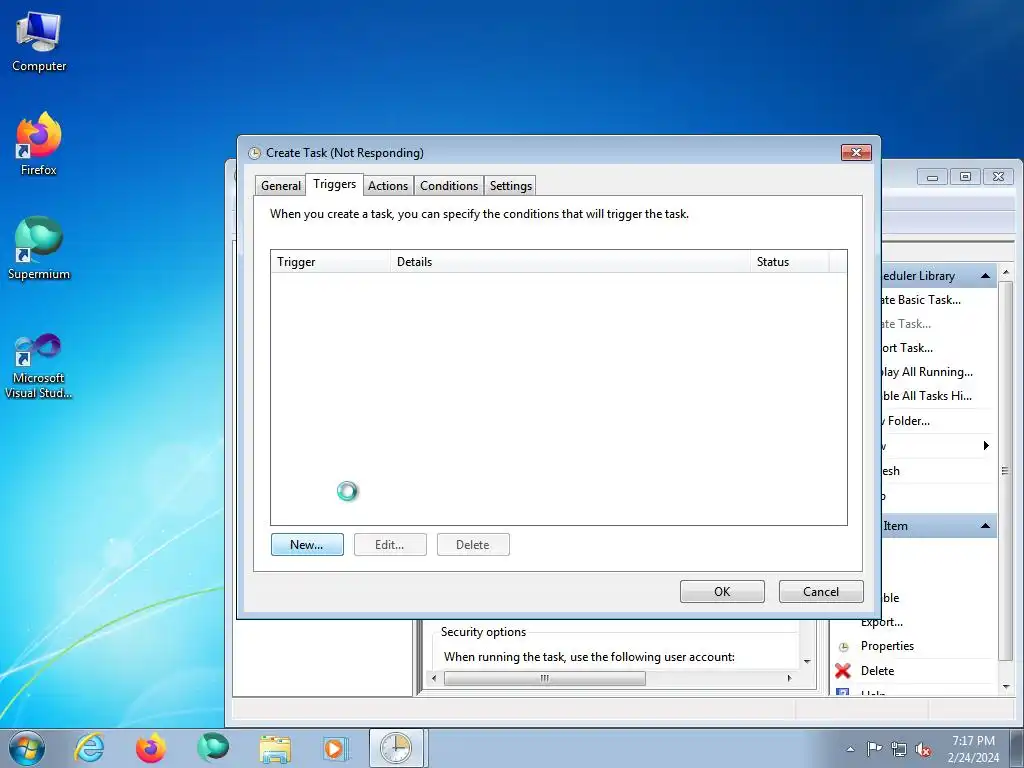Click the red X Delete icon in the Actions pane
This screenshot has height=768, width=1024.
pos(843,671)
